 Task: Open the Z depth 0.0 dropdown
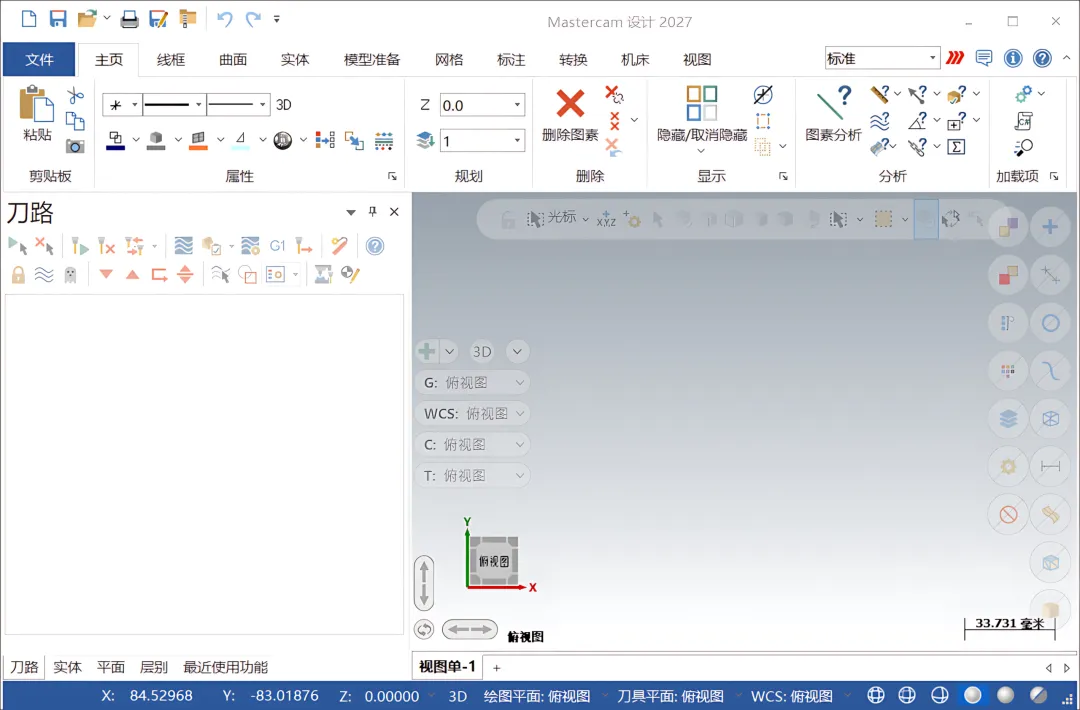[x=517, y=105]
